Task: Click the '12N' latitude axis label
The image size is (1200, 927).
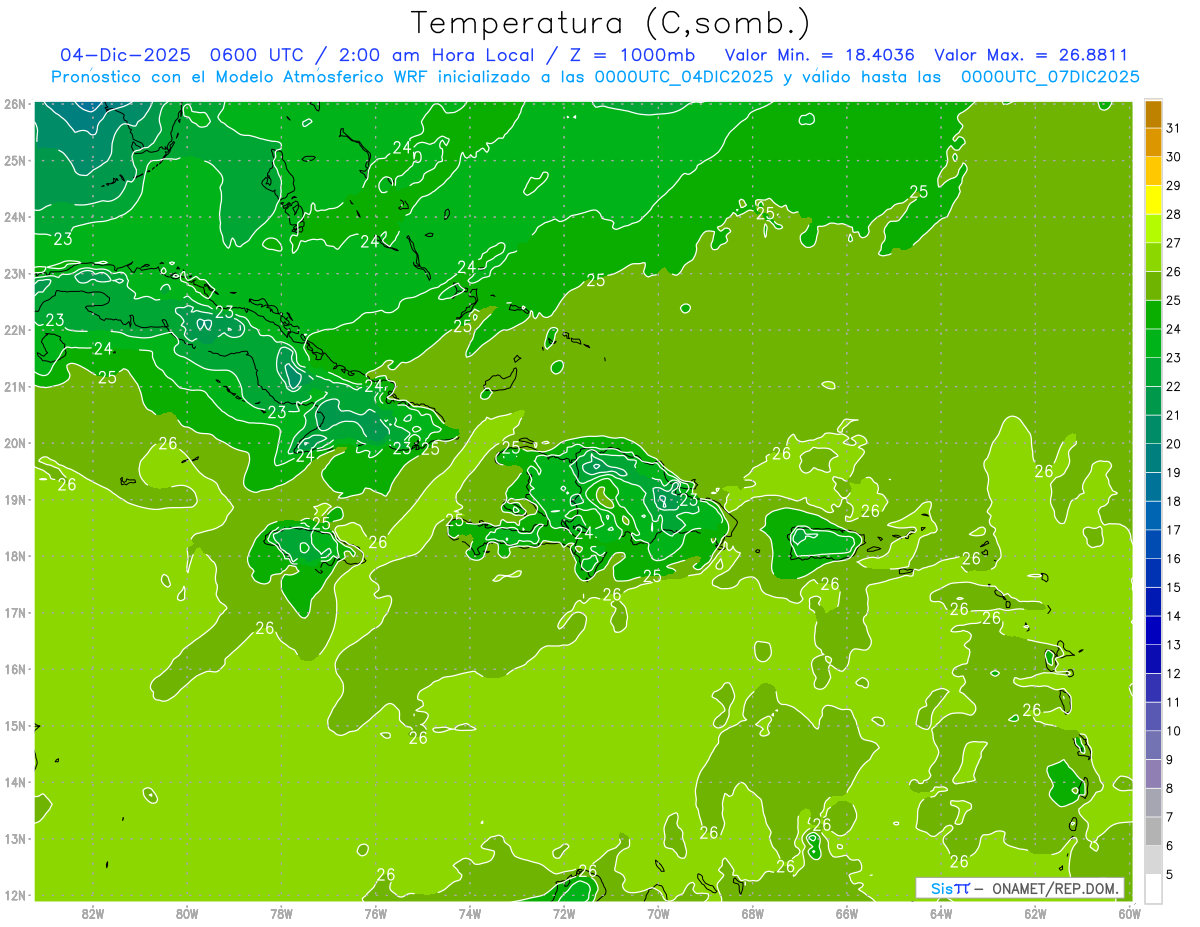Action: [x=15, y=895]
